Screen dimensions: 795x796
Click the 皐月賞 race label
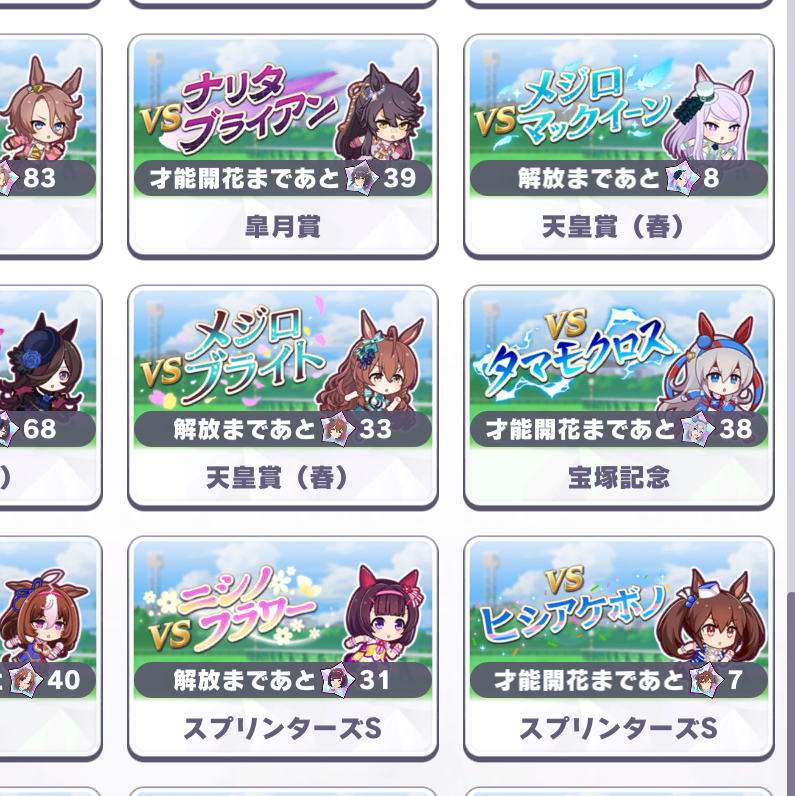point(283,226)
